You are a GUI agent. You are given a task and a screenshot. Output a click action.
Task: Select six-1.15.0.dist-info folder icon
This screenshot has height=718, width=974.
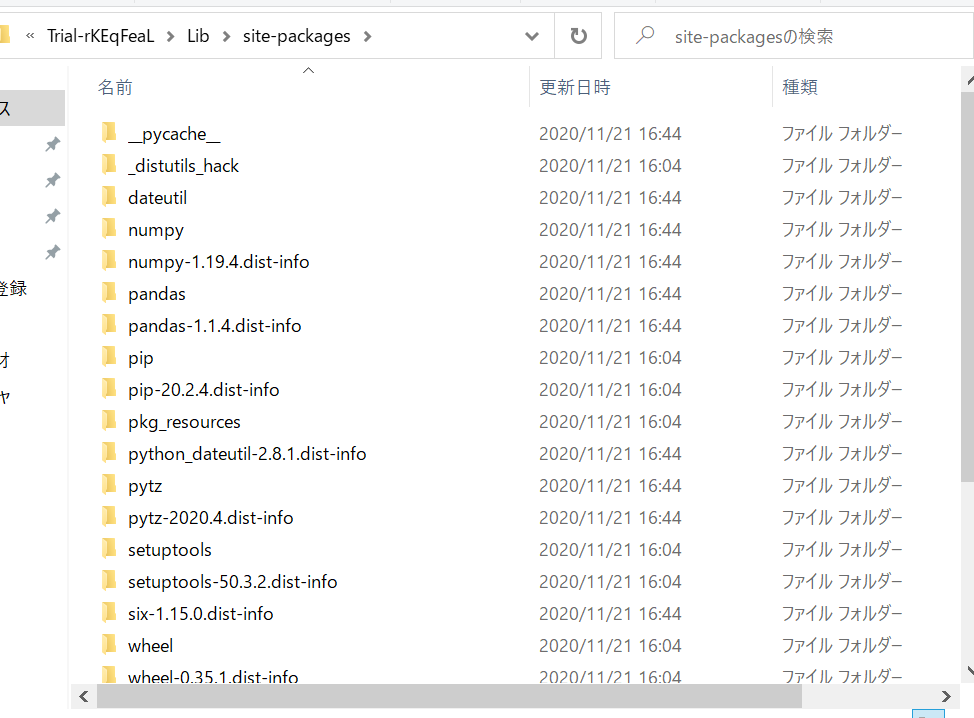pyautogui.click(x=109, y=612)
